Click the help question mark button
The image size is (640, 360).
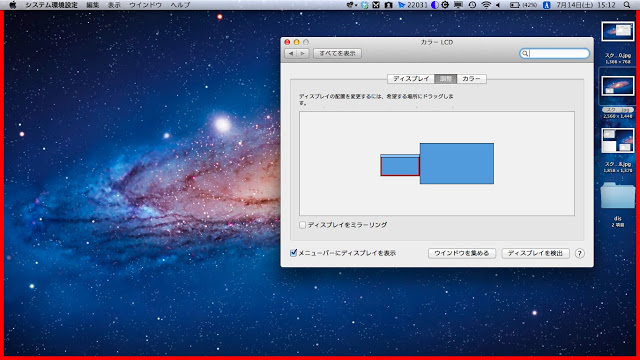pos(579,253)
